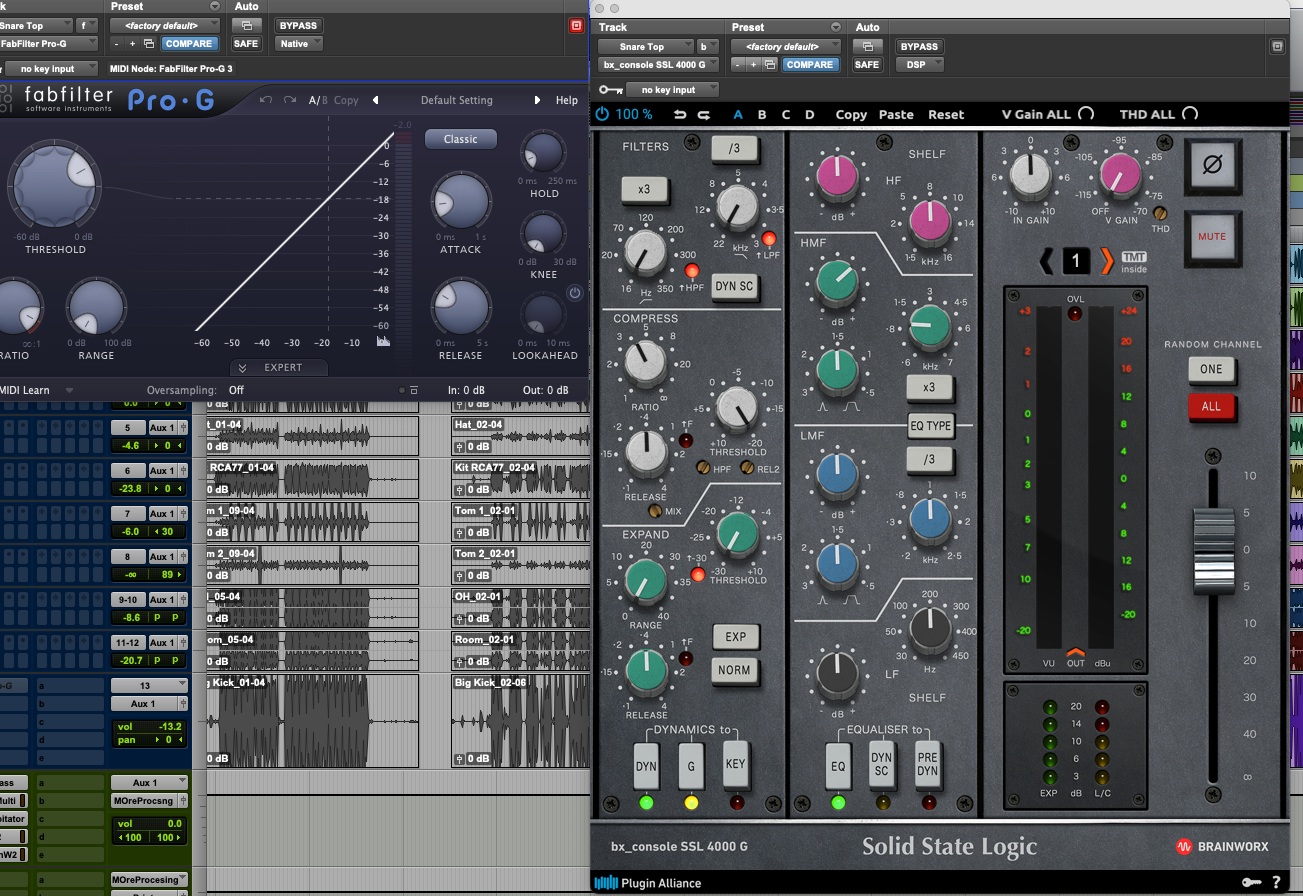This screenshot has width=1303, height=896.
Task: Go to next preset in Pro-G
Action: [x=537, y=100]
